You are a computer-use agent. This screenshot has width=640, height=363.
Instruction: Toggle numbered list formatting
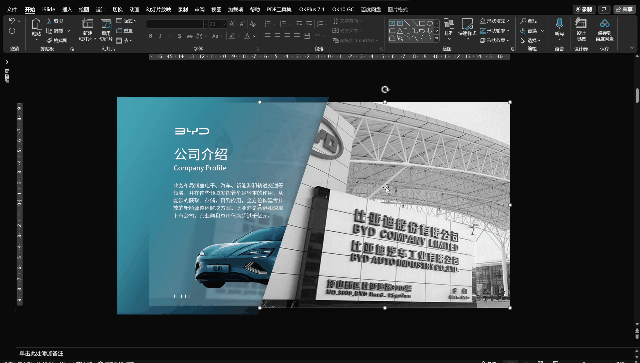(x=282, y=24)
